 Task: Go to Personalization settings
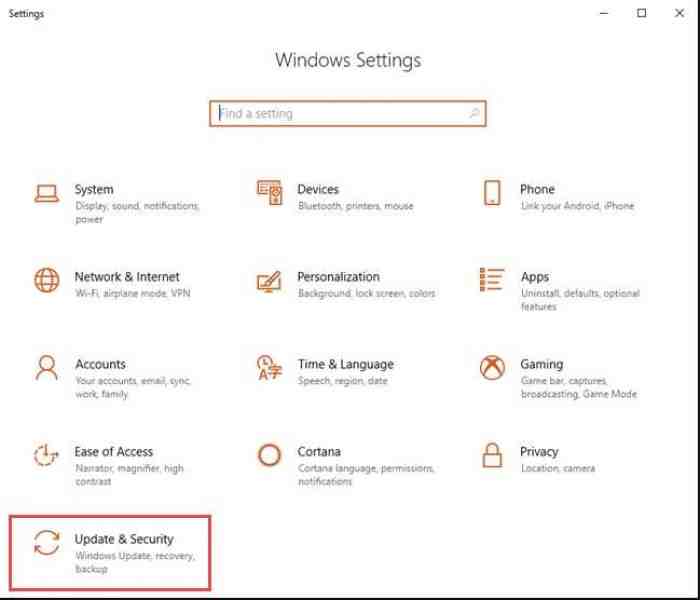338,277
